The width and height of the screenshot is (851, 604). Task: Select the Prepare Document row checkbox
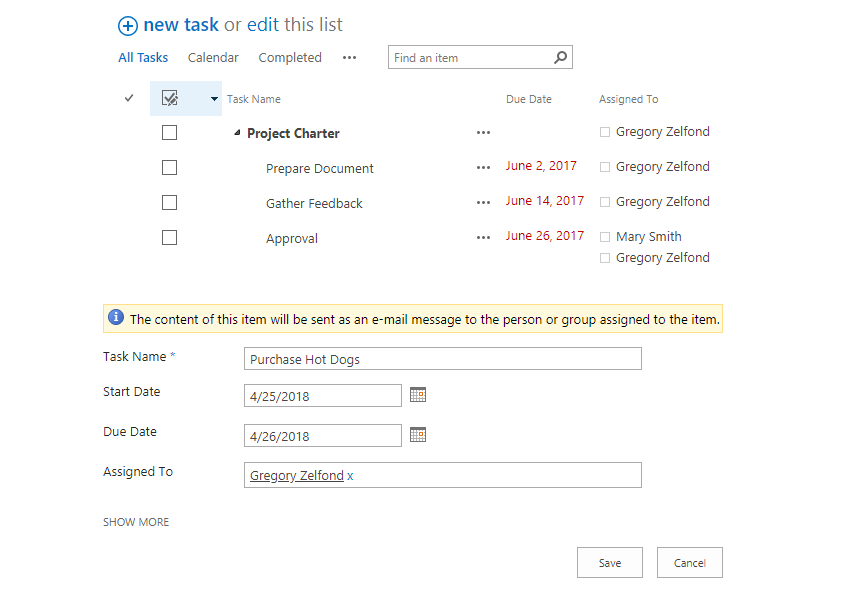pos(169,168)
